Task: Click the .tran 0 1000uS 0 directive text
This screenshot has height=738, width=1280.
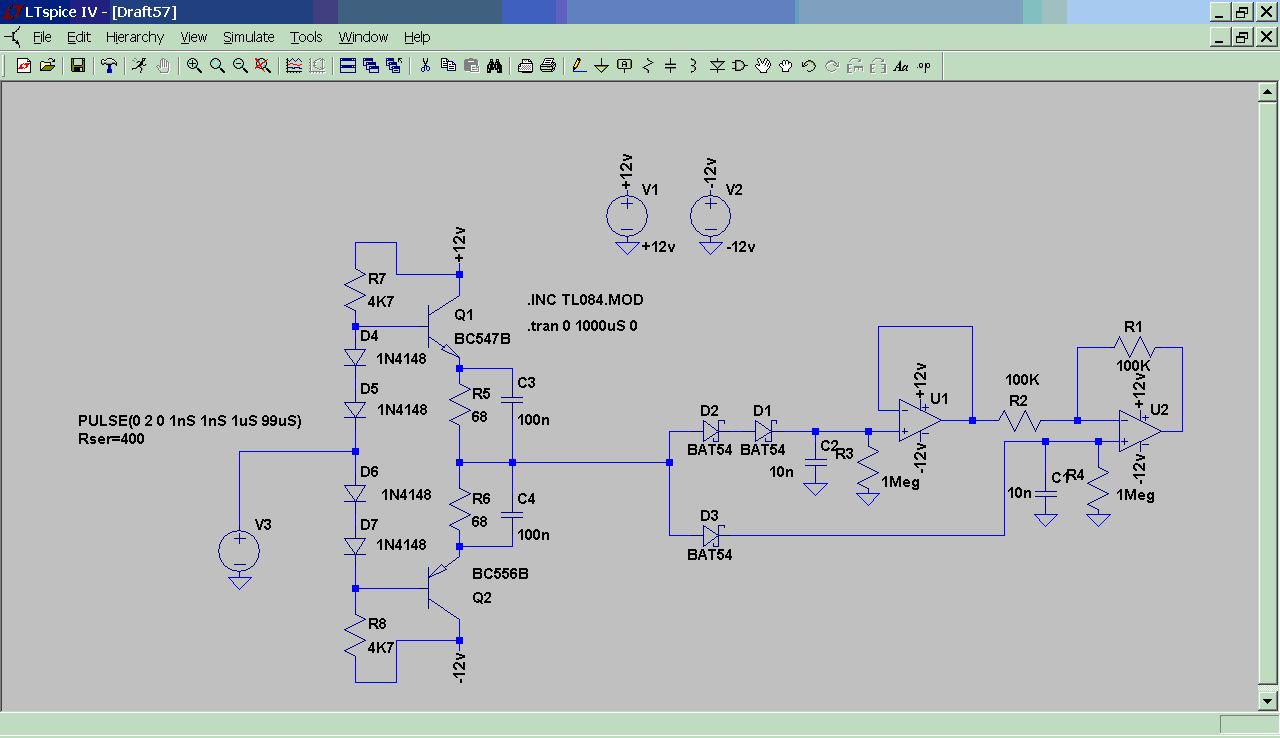Action: coord(582,326)
